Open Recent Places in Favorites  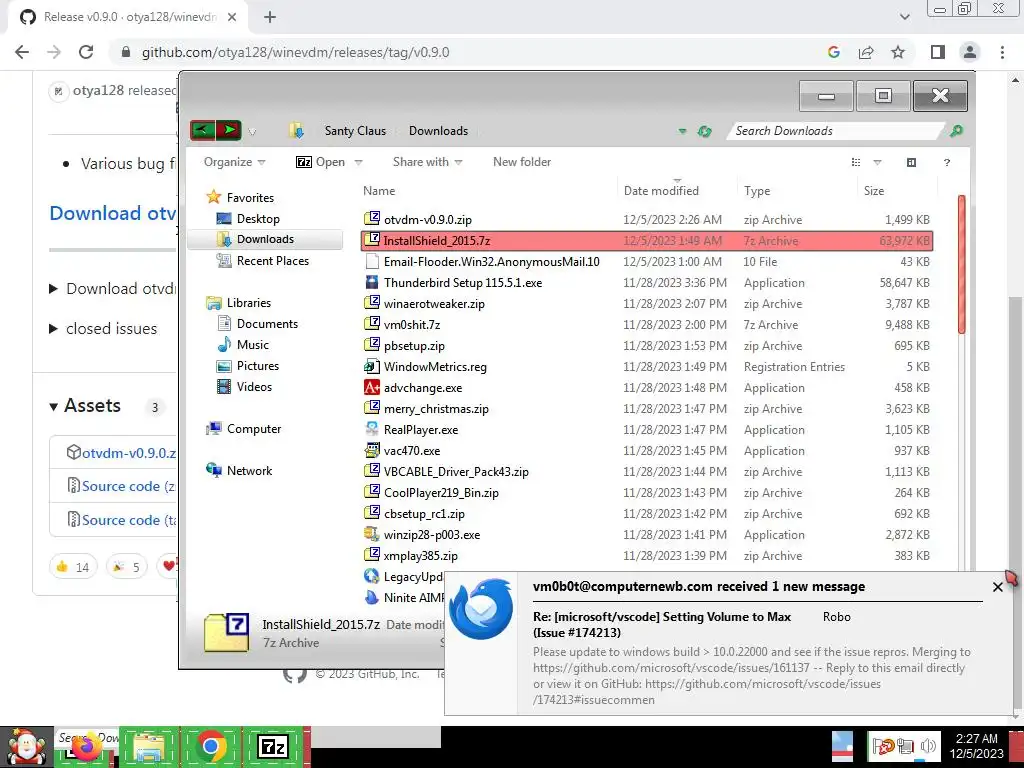(273, 261)
